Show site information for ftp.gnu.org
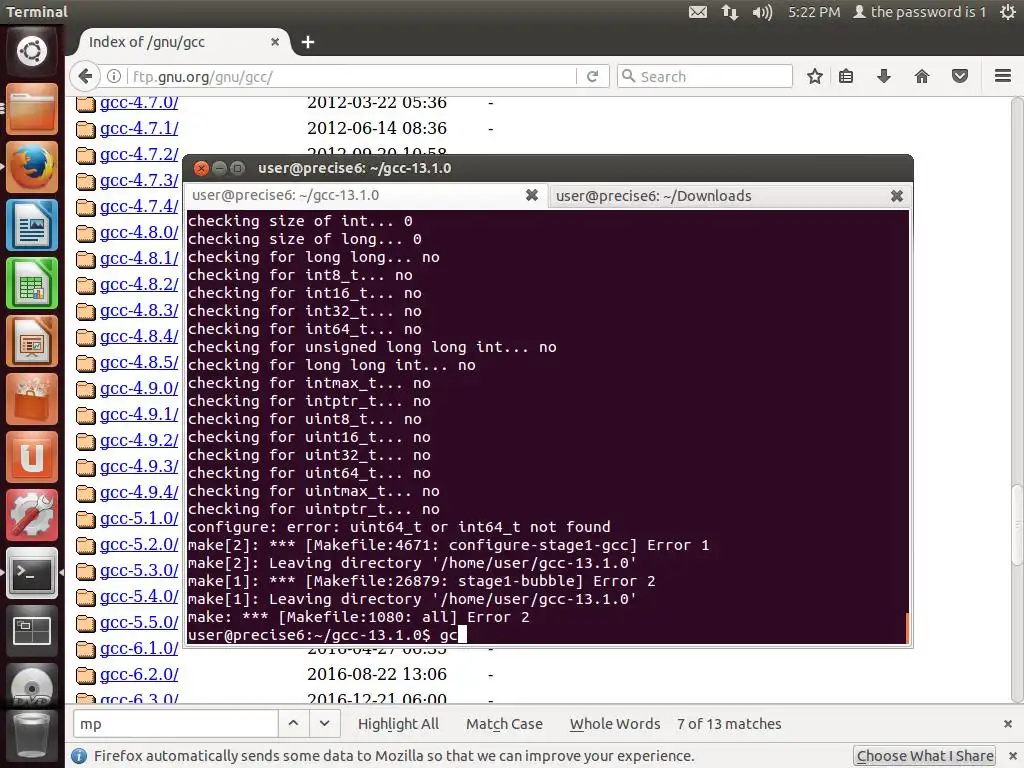 pos(114,76)
